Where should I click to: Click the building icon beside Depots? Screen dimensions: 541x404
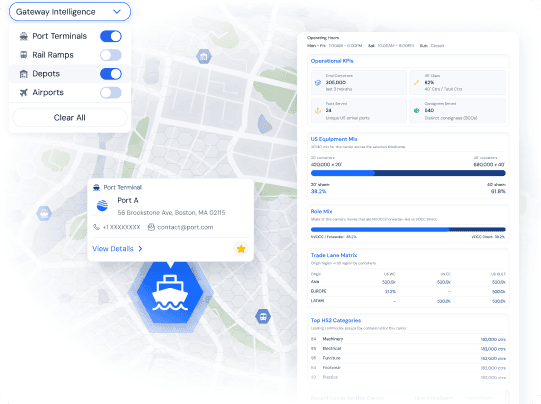(23, 74)
